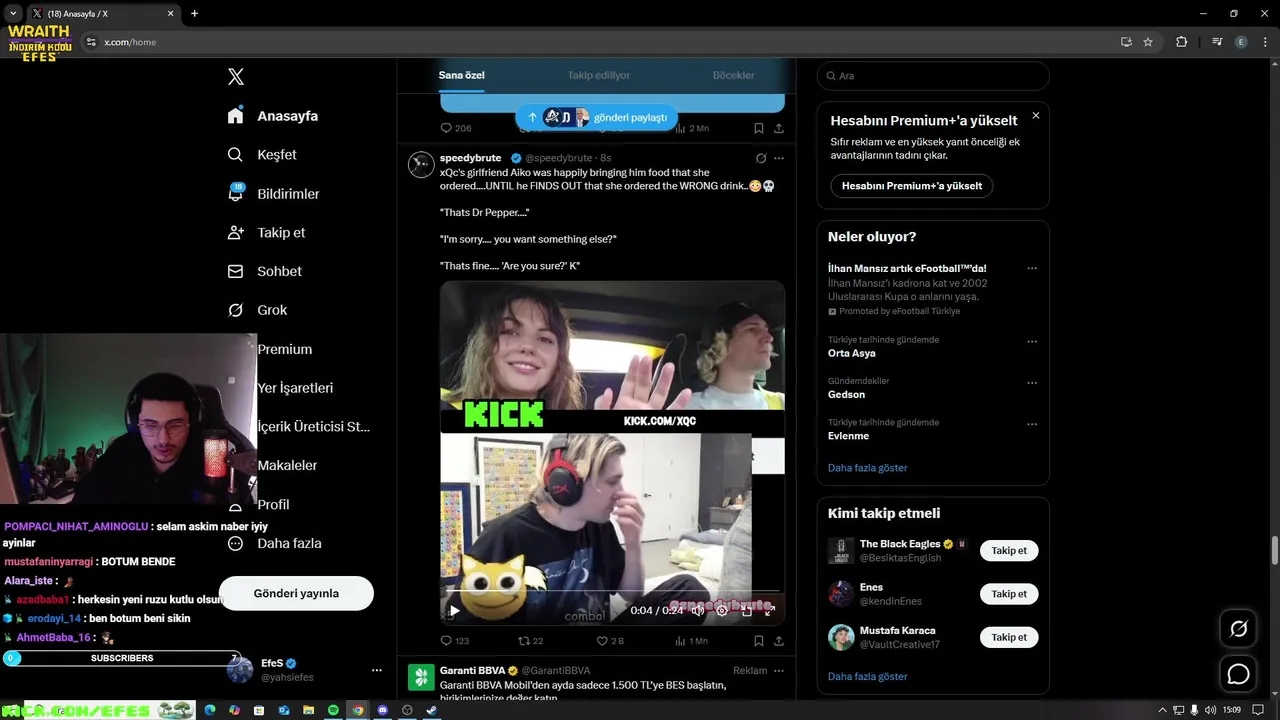
Task: Click reply icon with 206 on upper post
Action: [x=456, y=128]
